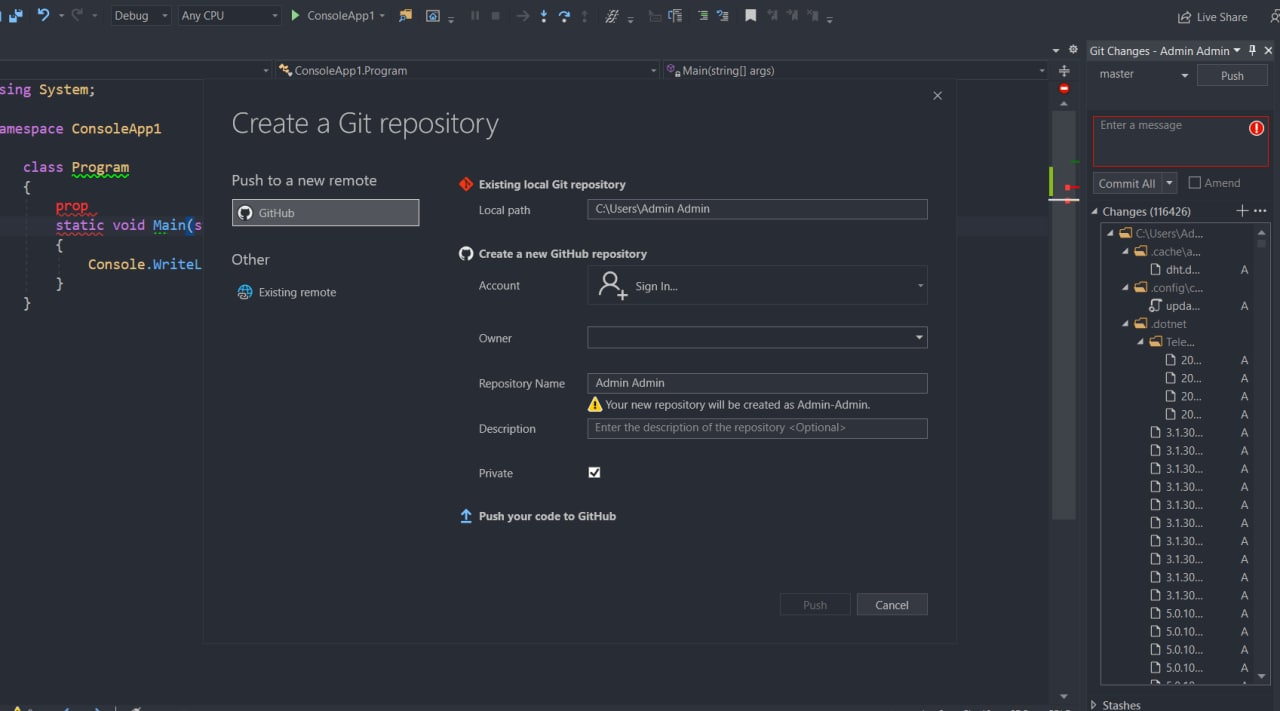
Task: Open the Account Sign In dropdown
Action: tap(757, 285)
